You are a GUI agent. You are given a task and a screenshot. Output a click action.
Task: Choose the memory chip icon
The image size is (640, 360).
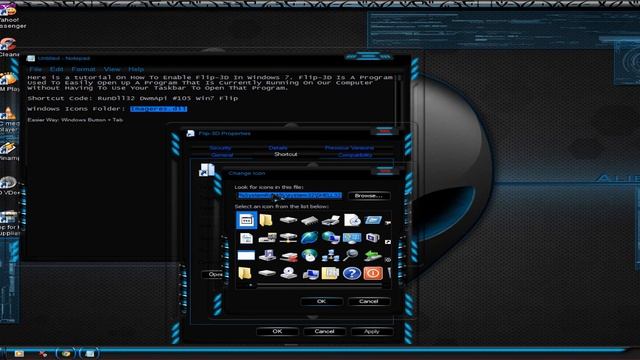click(309, 221)
